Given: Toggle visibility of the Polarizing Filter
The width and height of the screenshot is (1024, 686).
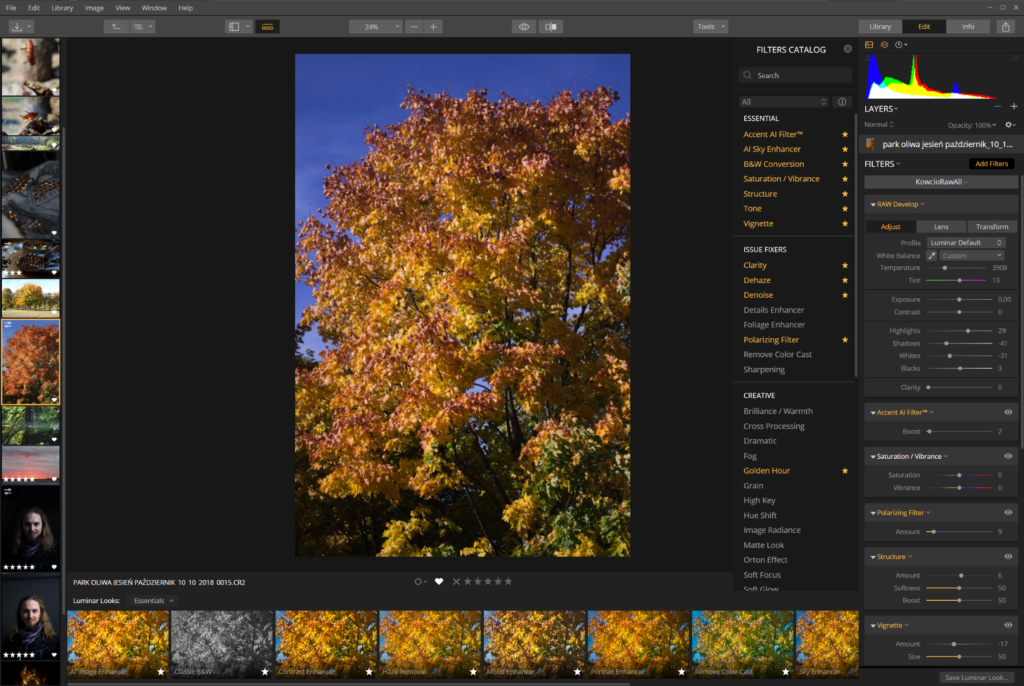Looking at the screenshot, I should [x=1008, y=512].
